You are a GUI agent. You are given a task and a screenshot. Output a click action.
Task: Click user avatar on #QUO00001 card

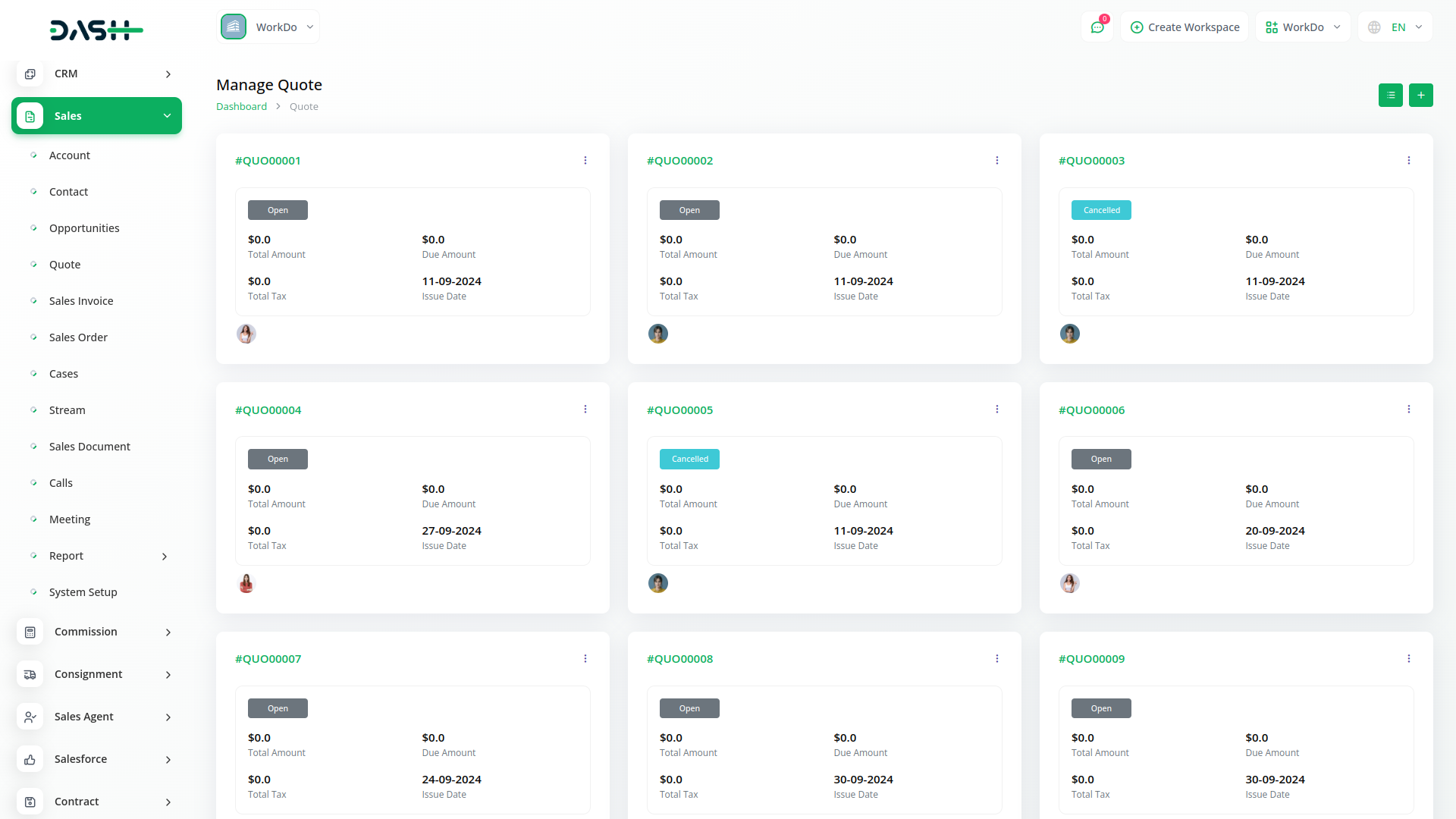[246, 334]
